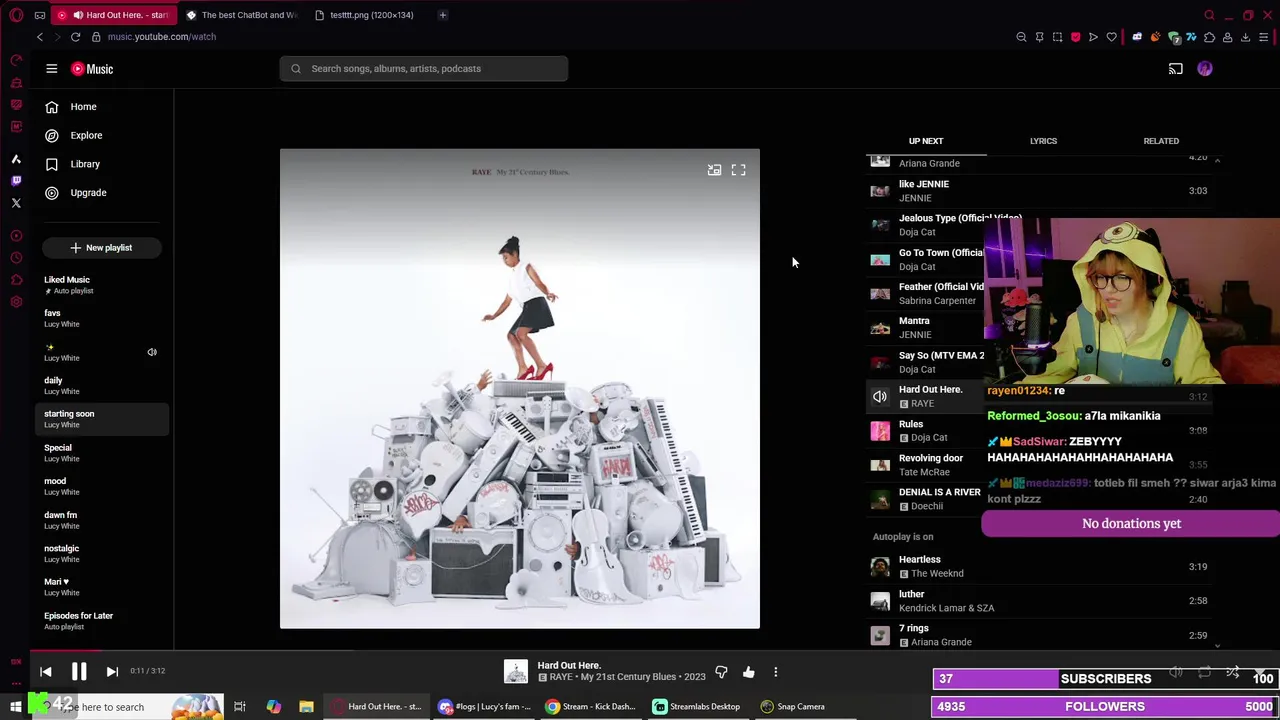The width and height of the screenshot is (1280, 720).
Task: Open the player's three-dot more options menu
Action: [x=775, y=672]
